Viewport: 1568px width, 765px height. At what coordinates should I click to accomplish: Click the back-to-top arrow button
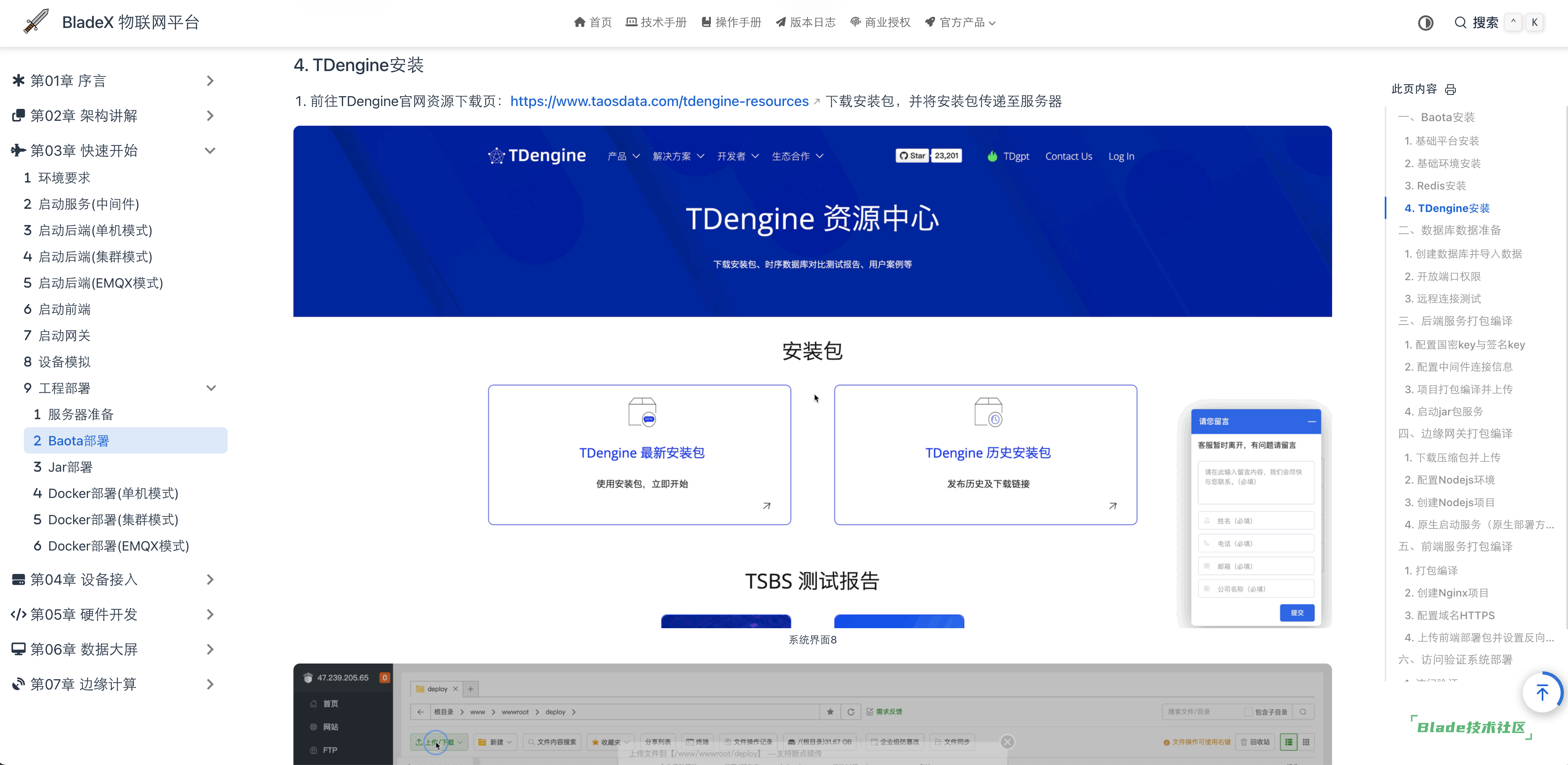coord(1542,693)
